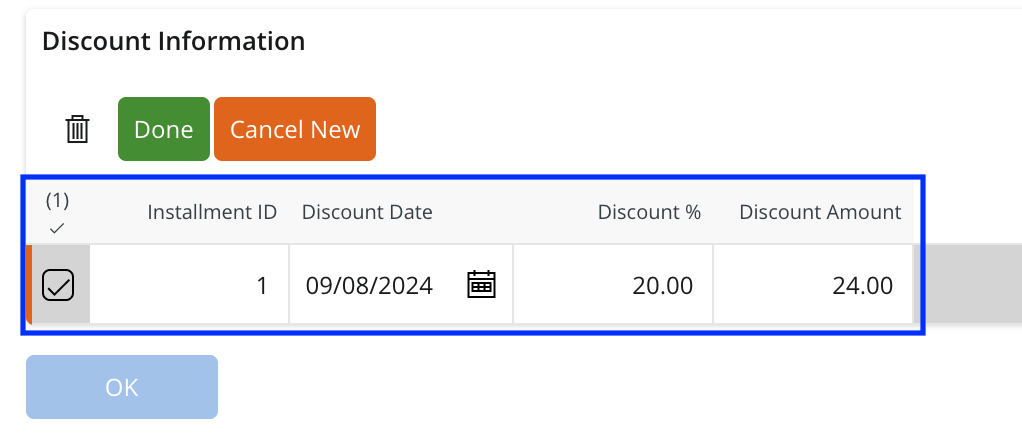
Task: Click the date field showing 09/08/2024
Action: [370, 286]
